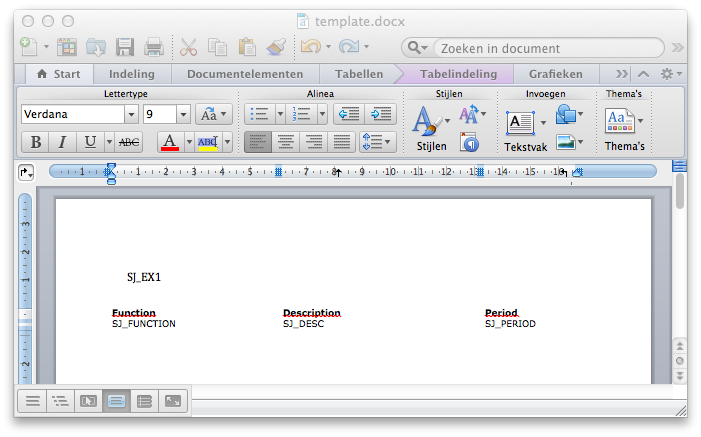Open the Verdana font name dropdown
The height and width of the screenshot is (437, 701).
131,115
